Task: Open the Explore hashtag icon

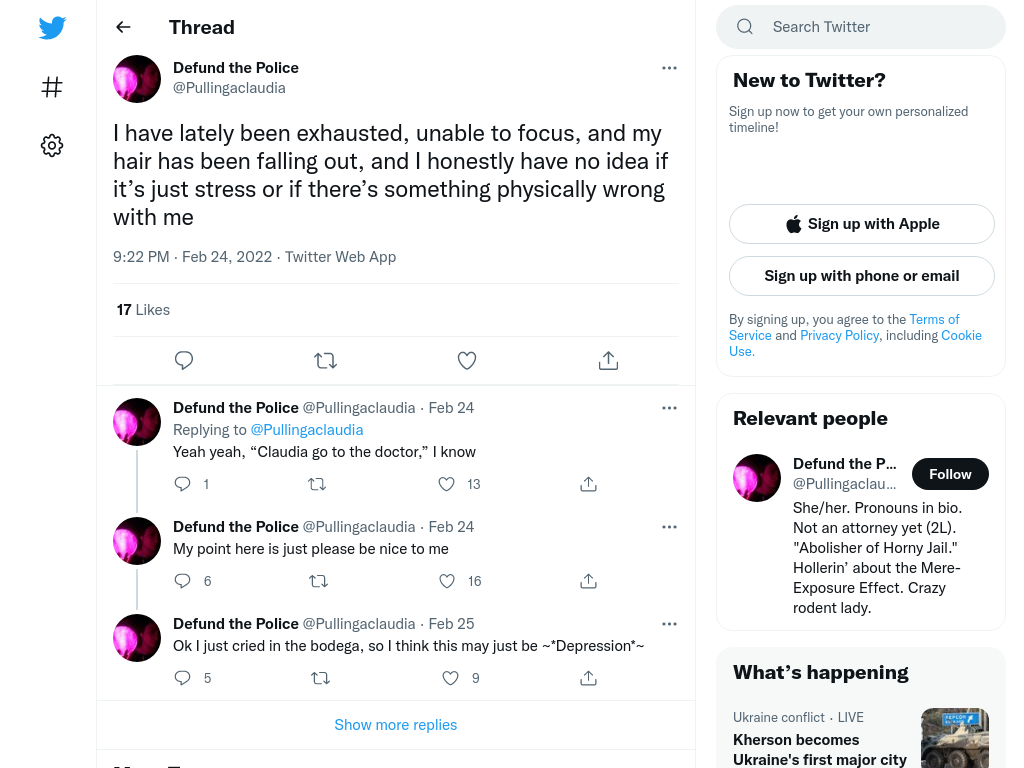Action: tap(52, 87)
